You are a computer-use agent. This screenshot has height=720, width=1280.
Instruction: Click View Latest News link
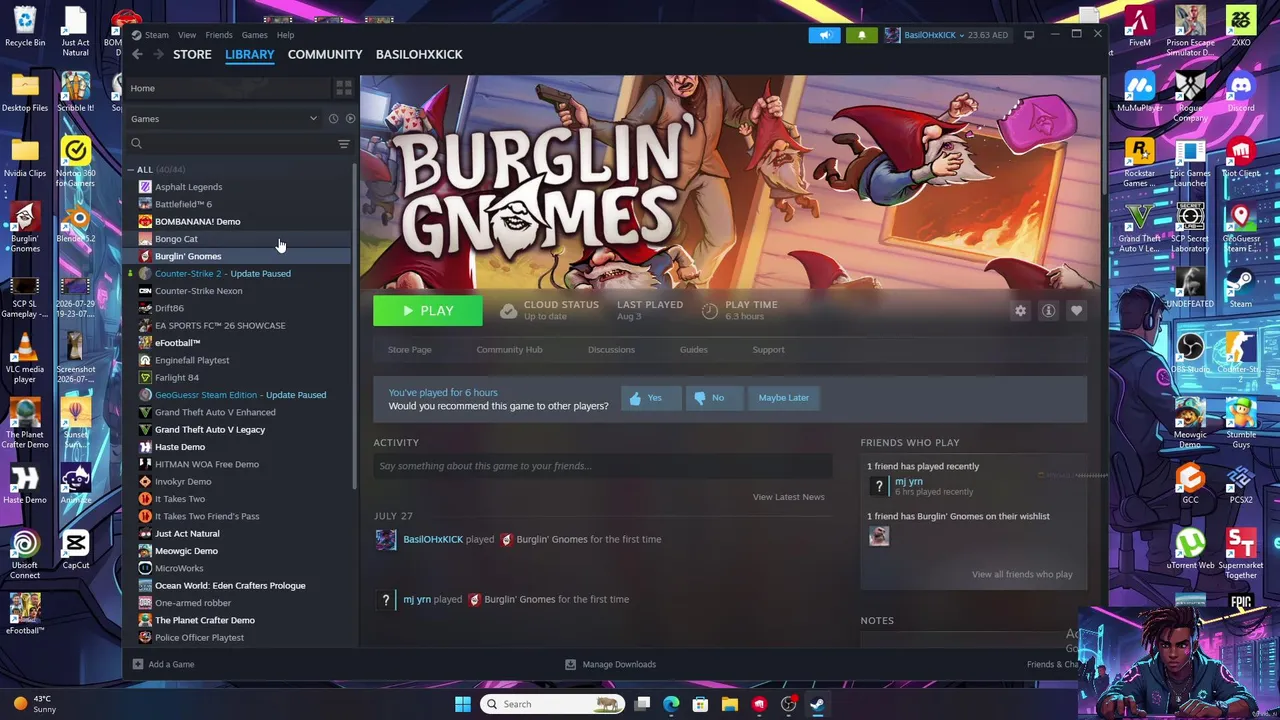pyautogui.click(x=788, y=497)
